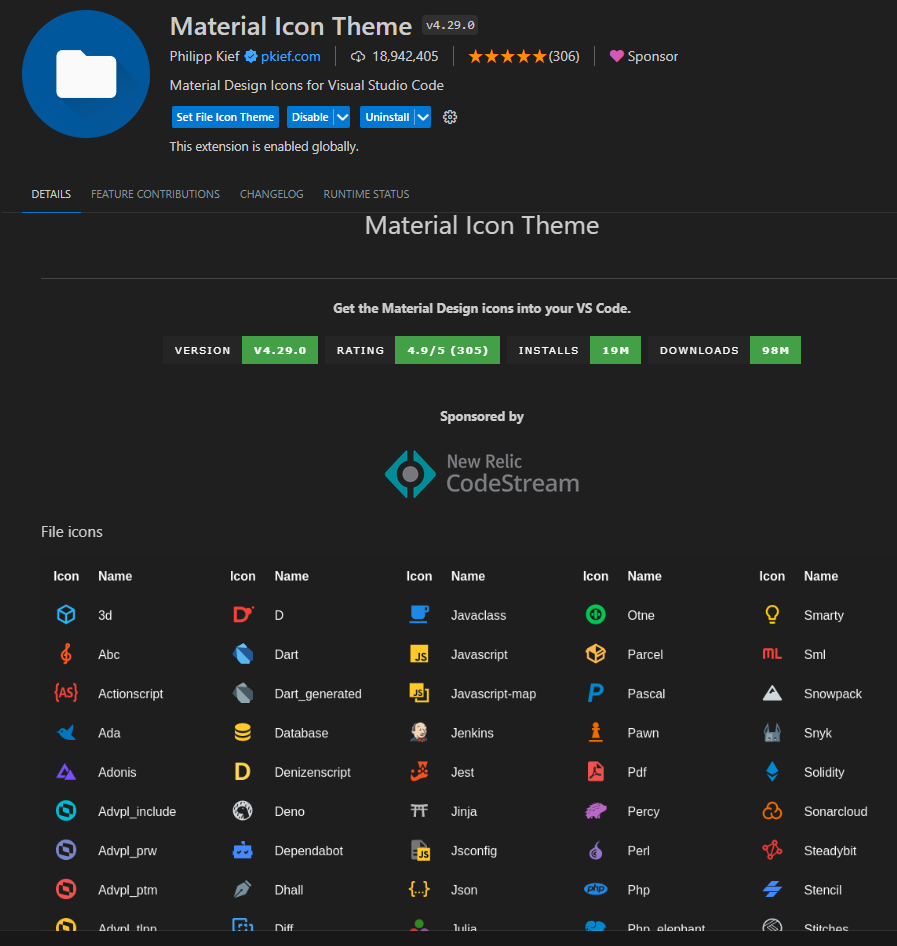
Task: Click the Downloads 98M badge
Action: pos(724,350)
